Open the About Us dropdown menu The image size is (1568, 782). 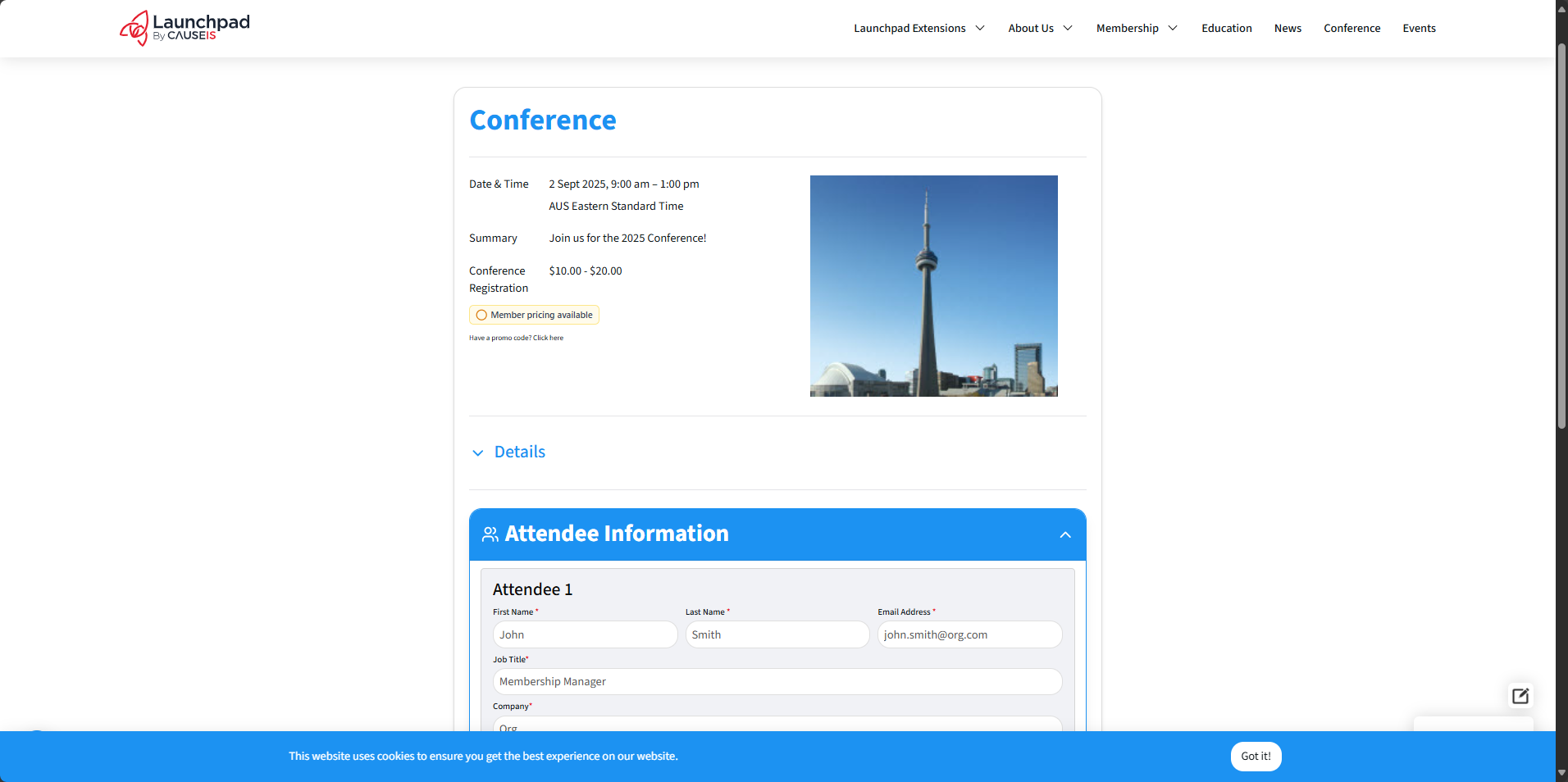[x=1040, y=28]
